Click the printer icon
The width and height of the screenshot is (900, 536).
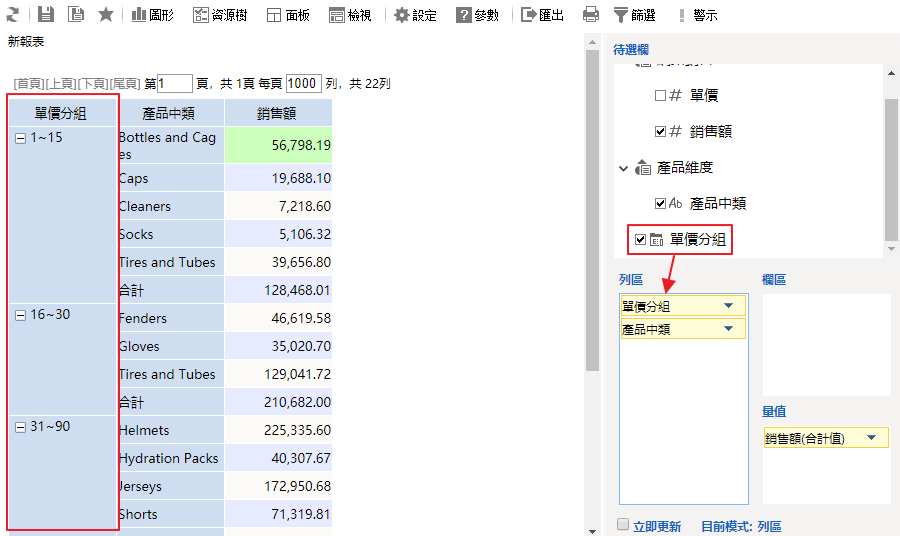tap(591, 15)
